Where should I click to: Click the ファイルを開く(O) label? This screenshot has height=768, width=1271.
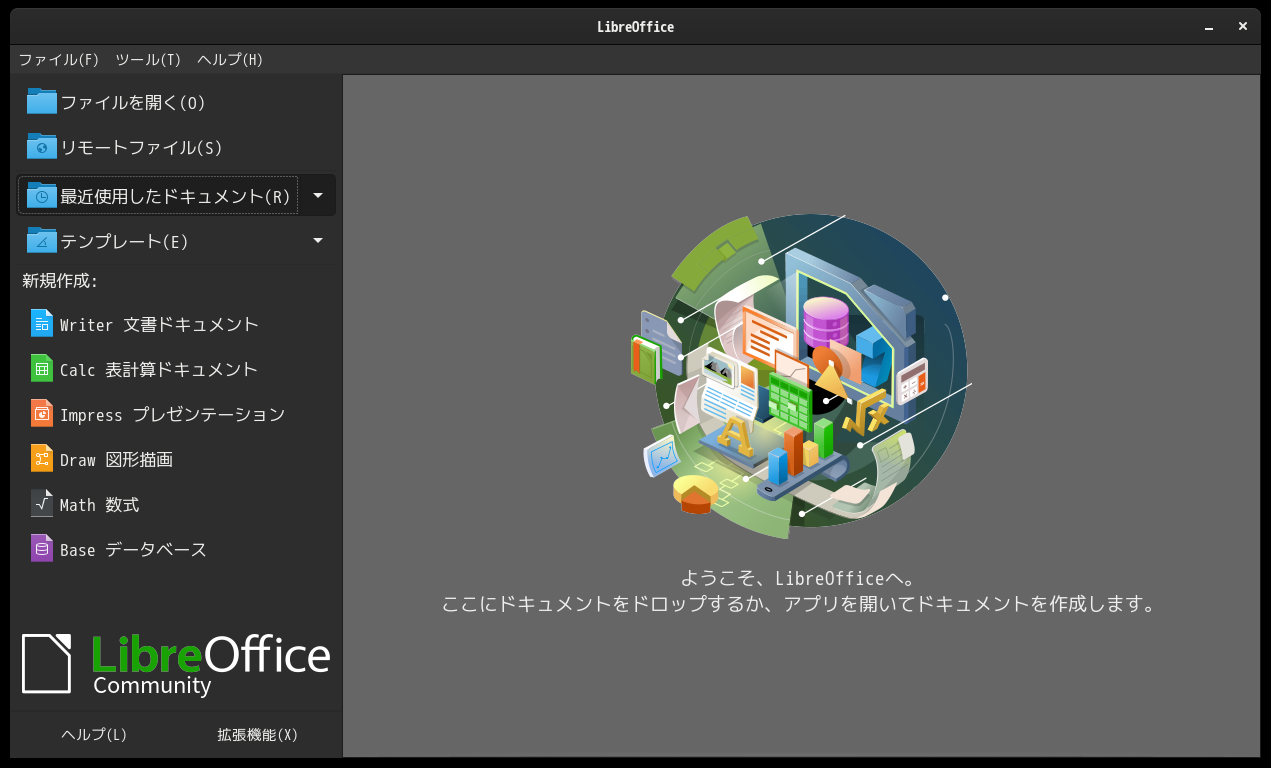[x=133, y=102]
